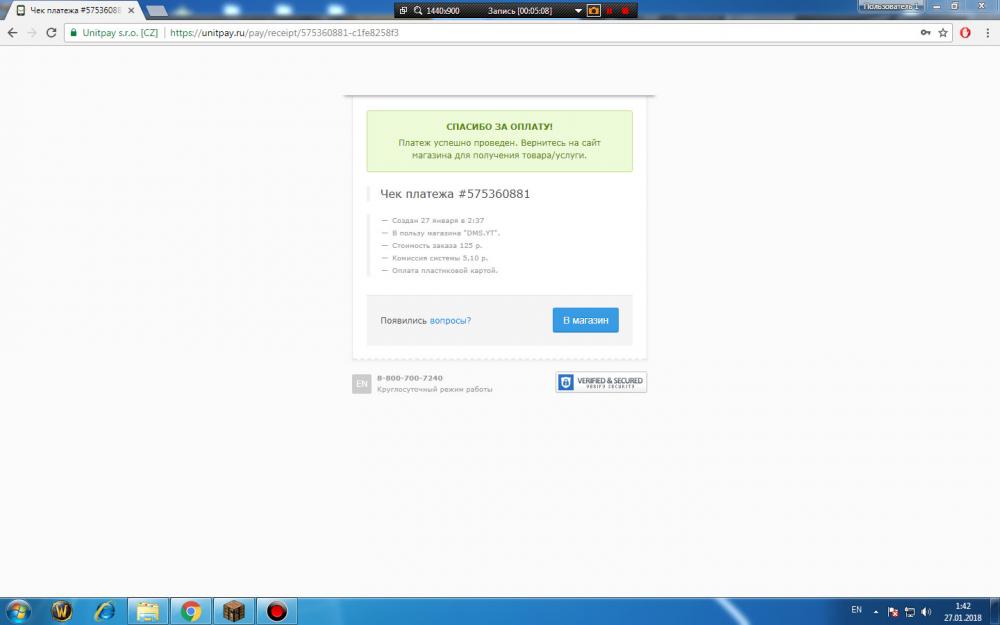Image resolution: width=1000 pixels, height=625 pixels.
Task: Open World of Warcraft from taskbar
Action: (x=62, y=610)
